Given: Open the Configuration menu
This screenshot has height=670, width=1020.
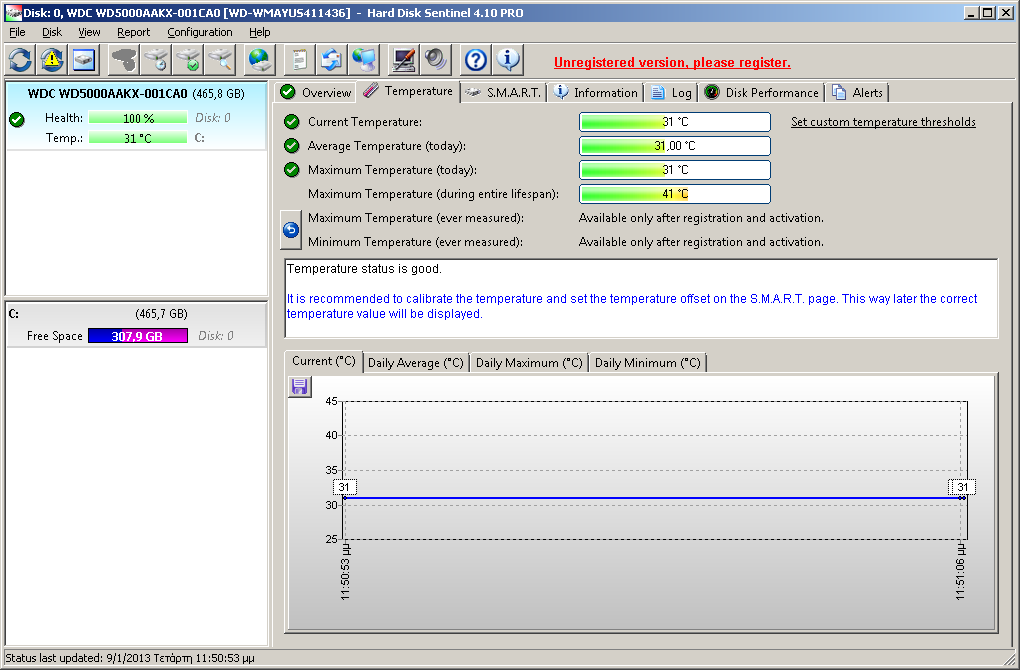Looking at the screenshot, I should point(200,32).
